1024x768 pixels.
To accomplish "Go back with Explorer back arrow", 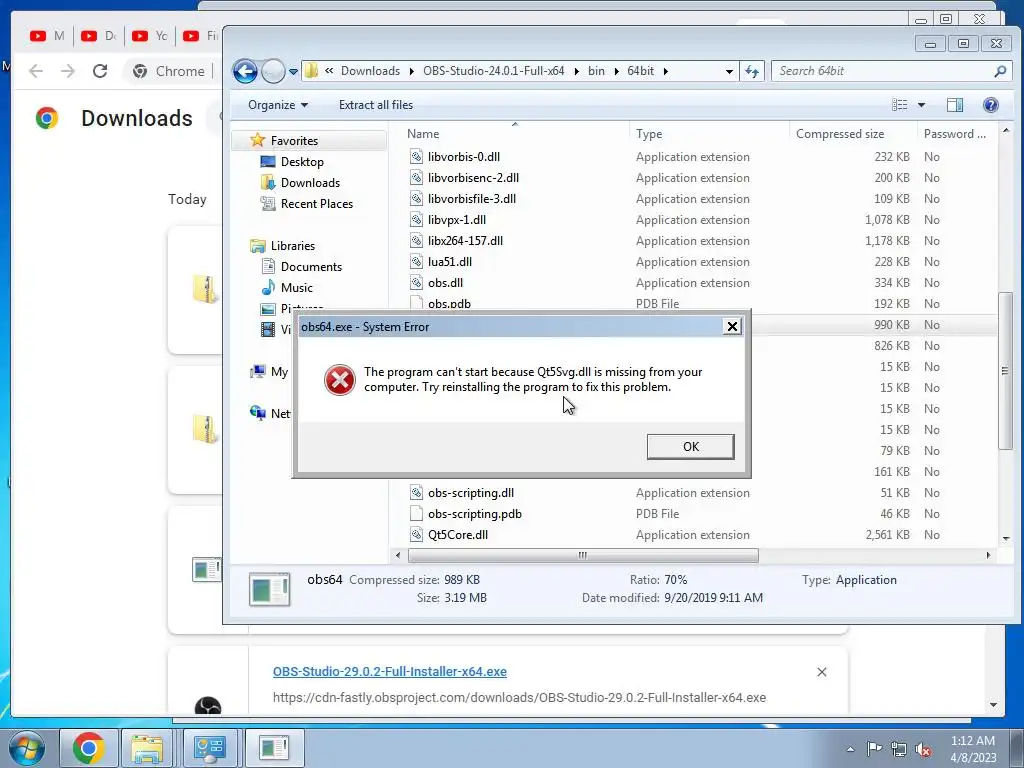I will pyautogui.click(x=246, y=71).
